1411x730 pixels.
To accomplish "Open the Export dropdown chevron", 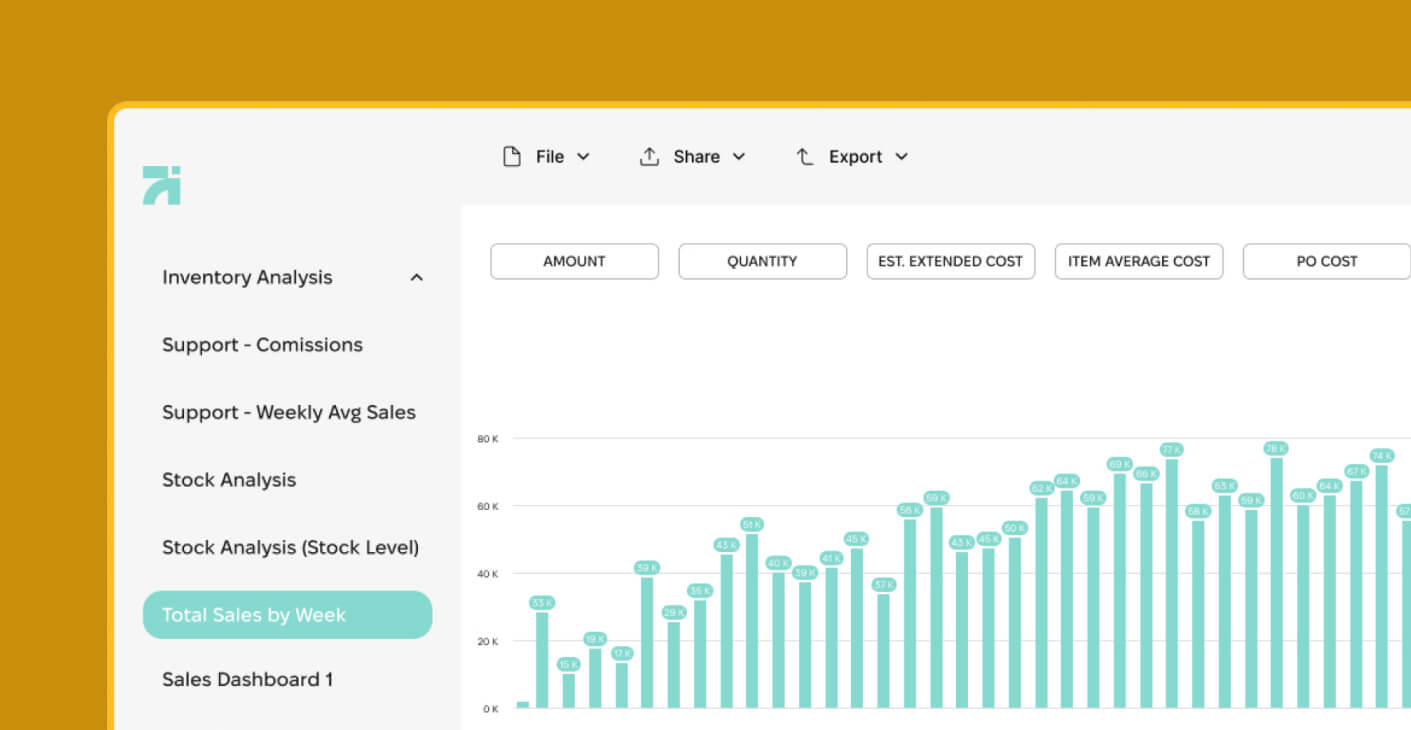I will (x=901, y=157).
